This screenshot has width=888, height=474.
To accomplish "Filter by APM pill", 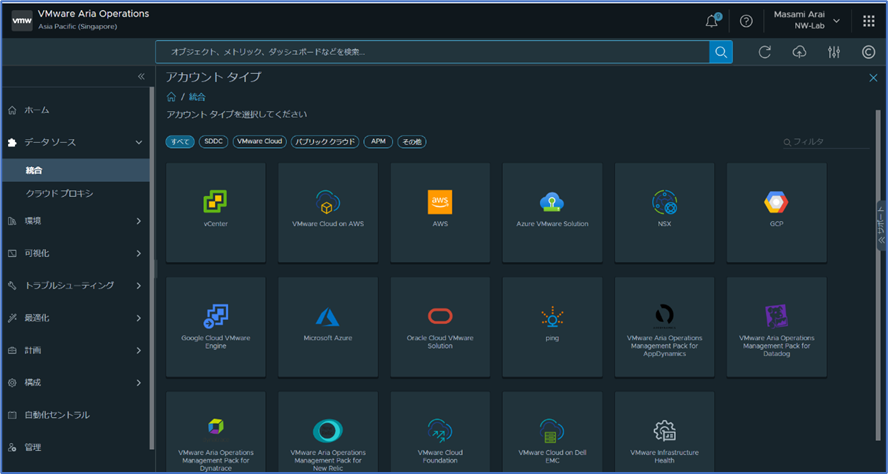I will pyautogui.click(x=378, y=142).
